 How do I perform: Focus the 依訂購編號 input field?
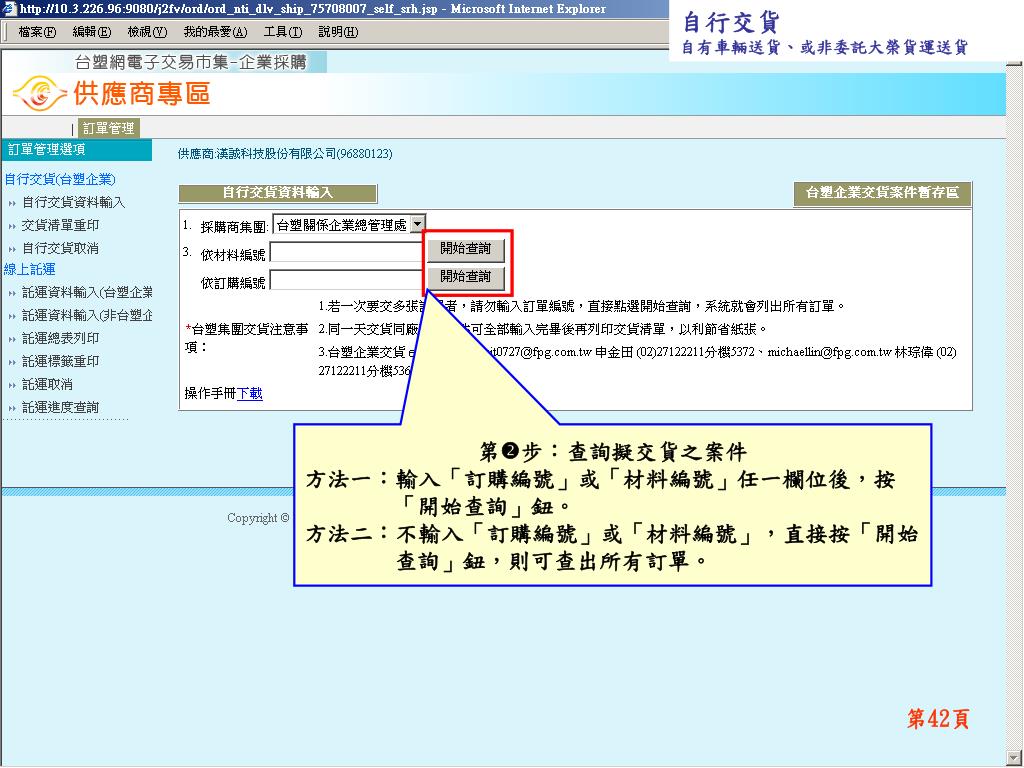point(347,280)
